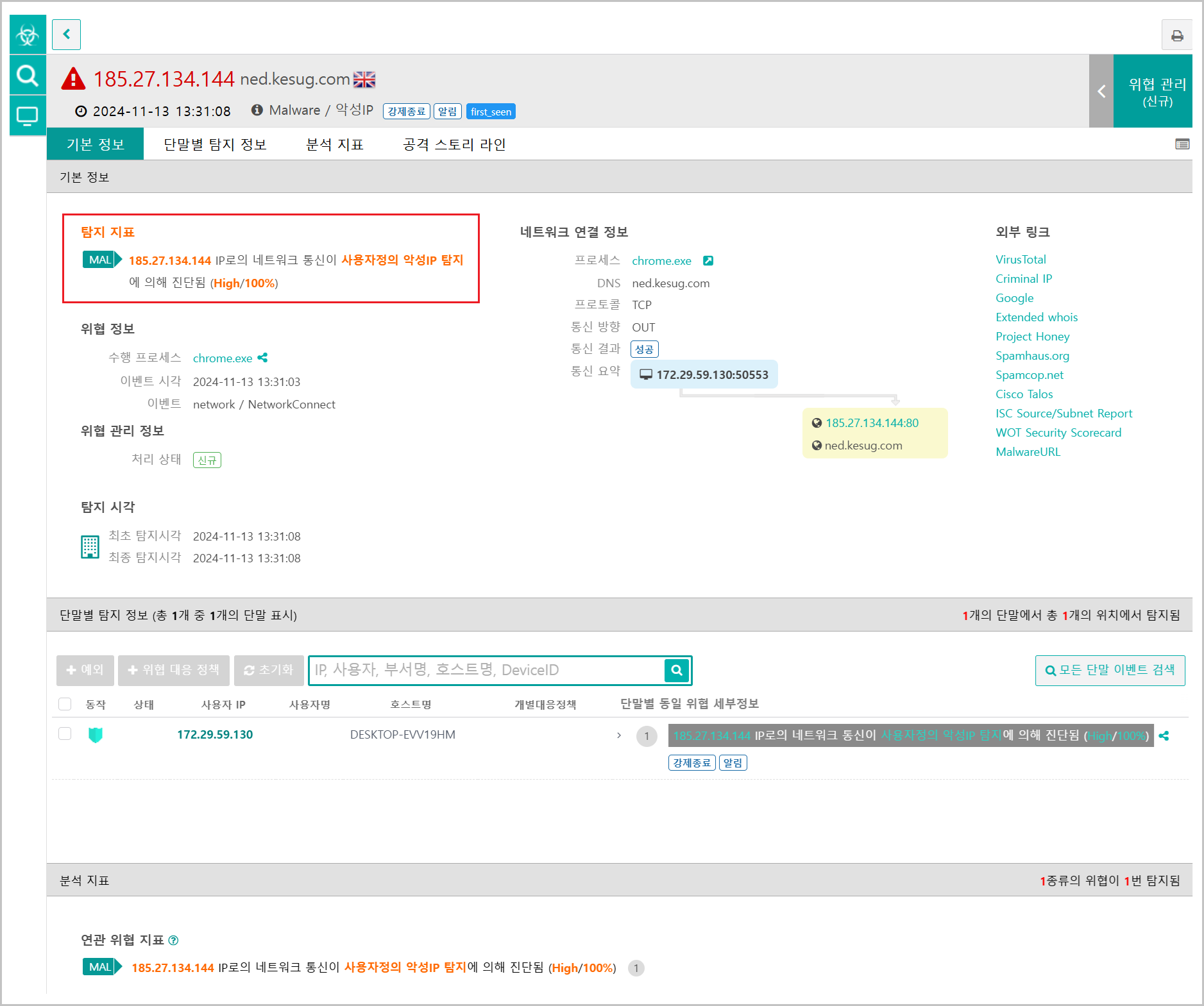Click the 성공 result badge
This screenshot has width=1204, height=1006.
[x=645, y=349]
